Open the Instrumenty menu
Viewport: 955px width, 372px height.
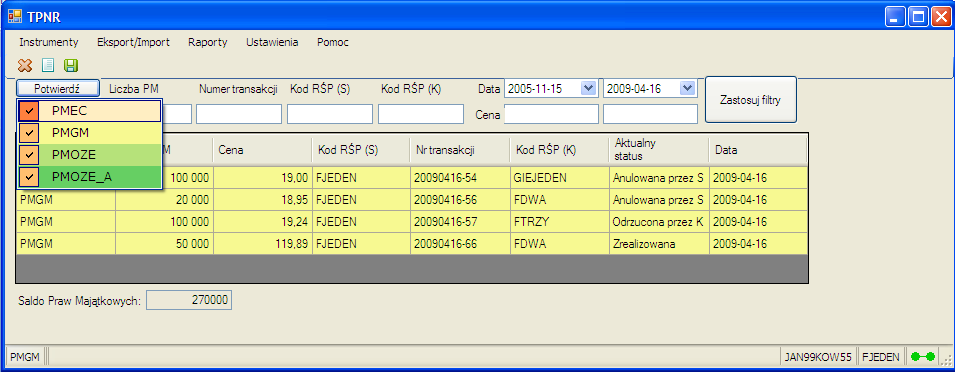(49, 42)
